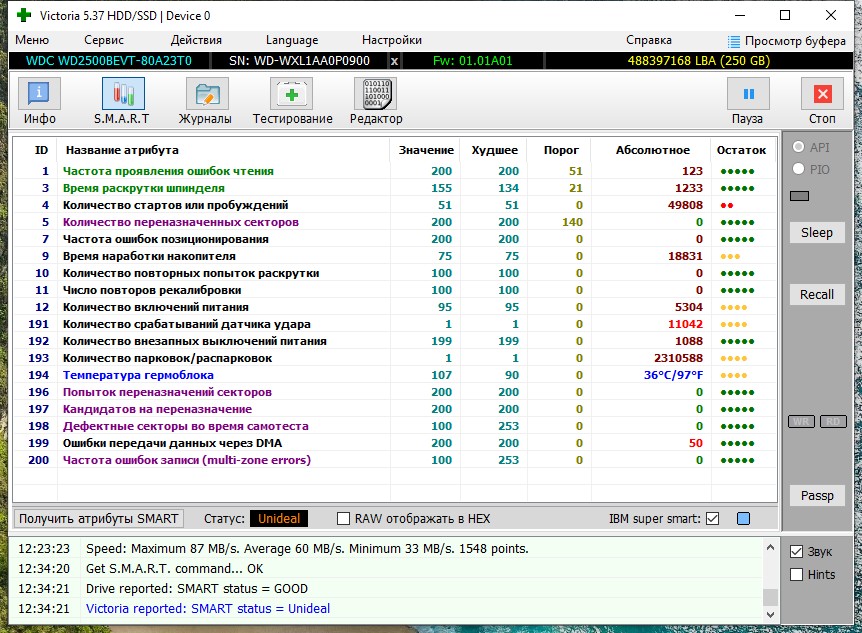
Task: Click the Unideal status indicator
Action: (x=279, y=519)
